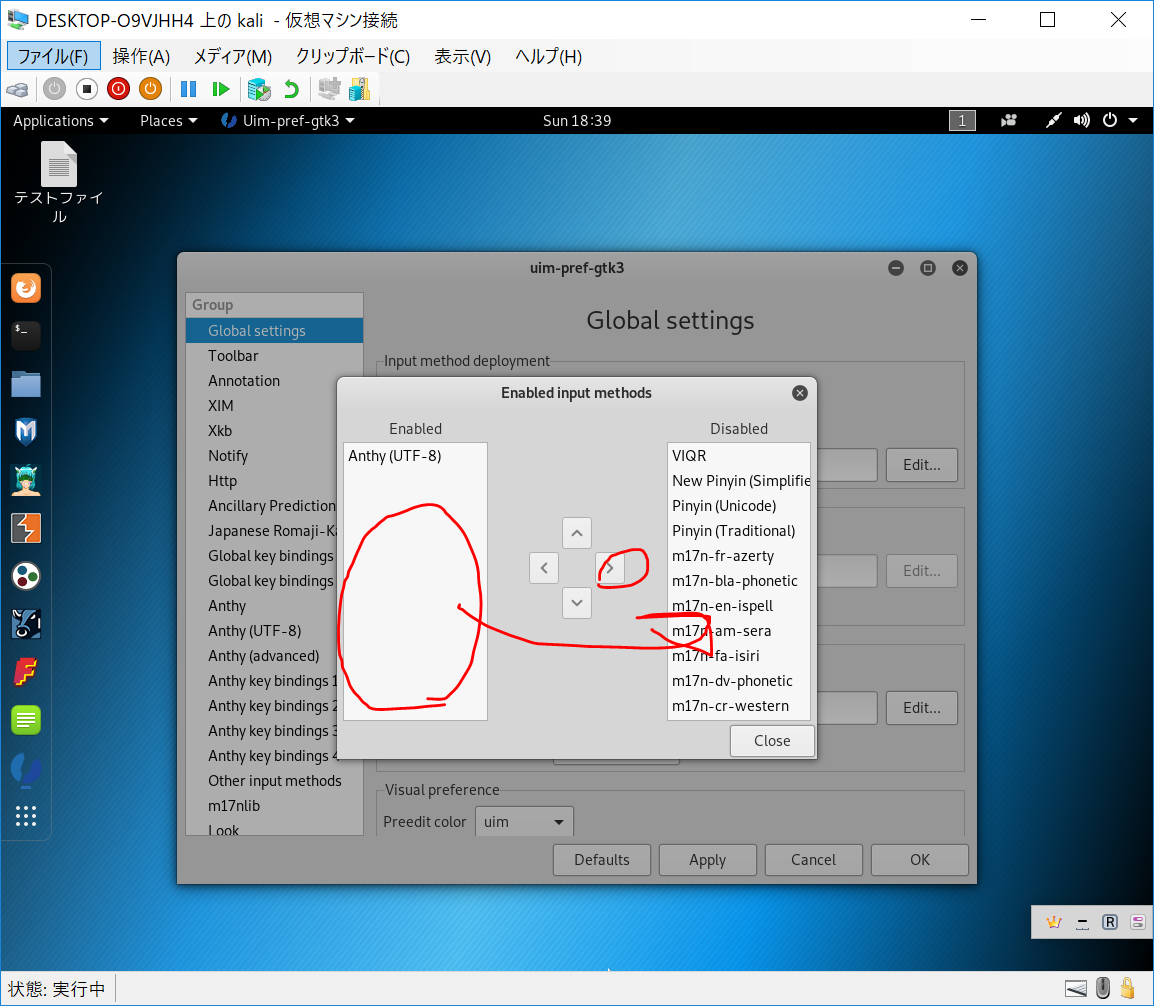Click the blue Pause button in VM toolbar

pyautogui.click(x=188, y=89)
